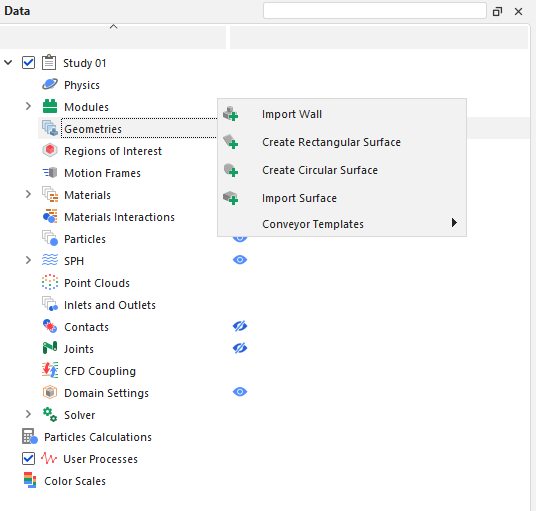
Task: Uncheck the Study 01 checkbox
Action: (x=28, y=63)
